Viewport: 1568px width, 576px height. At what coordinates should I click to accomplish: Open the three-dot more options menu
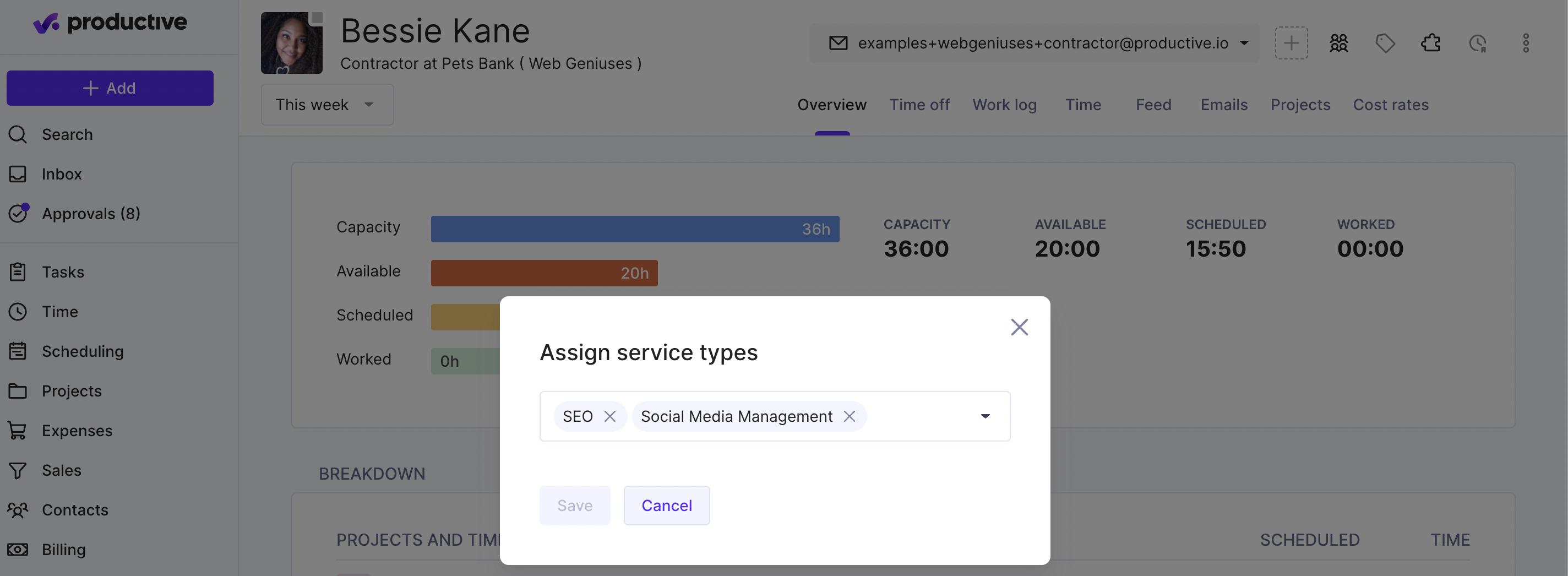[1526, 44]
